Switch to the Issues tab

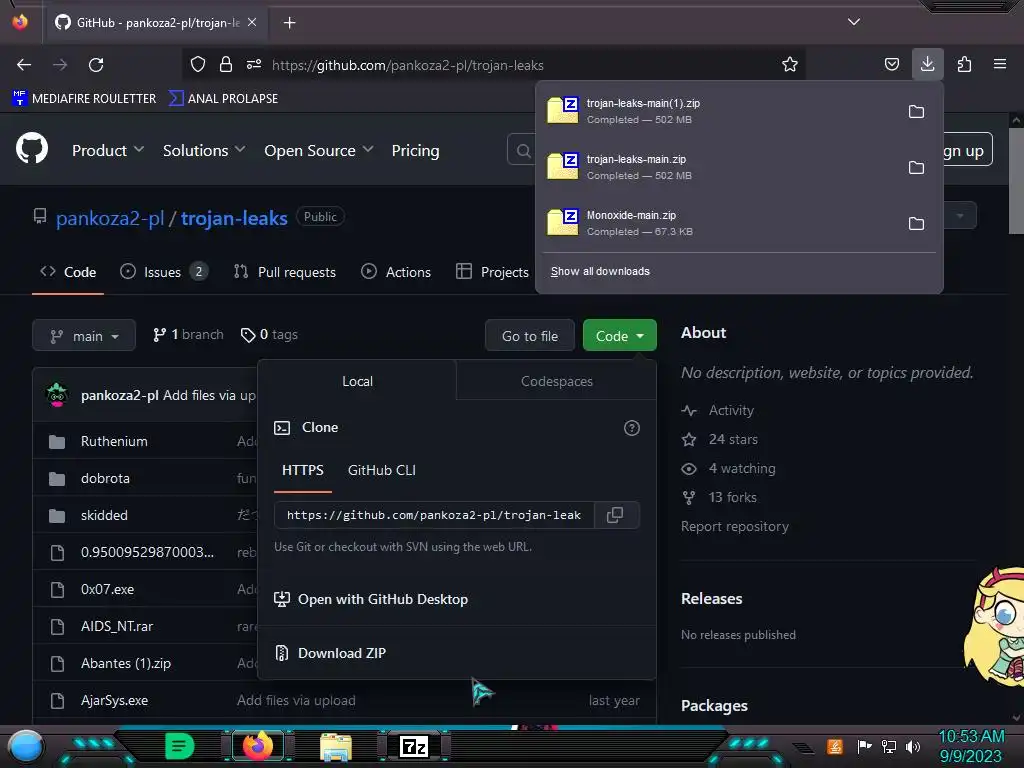tap(164, 272)
